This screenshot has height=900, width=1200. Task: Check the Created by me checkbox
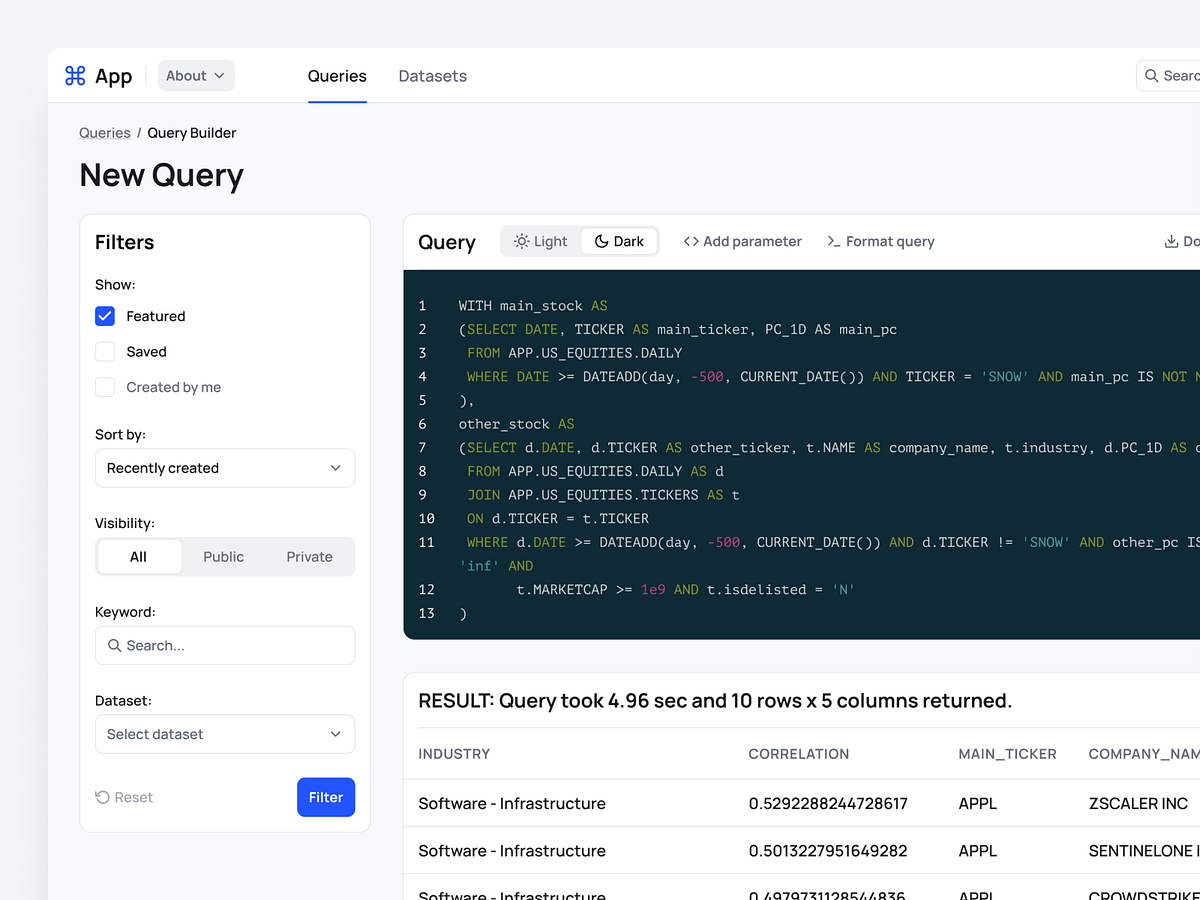coord(105,387)
